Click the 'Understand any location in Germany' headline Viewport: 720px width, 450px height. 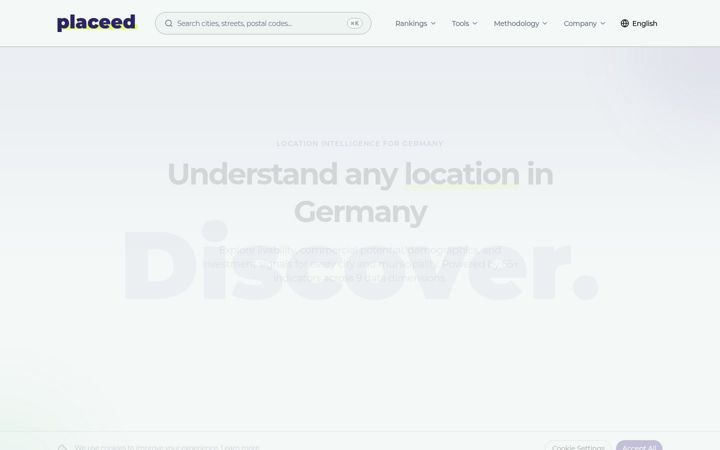click(360, 193)
